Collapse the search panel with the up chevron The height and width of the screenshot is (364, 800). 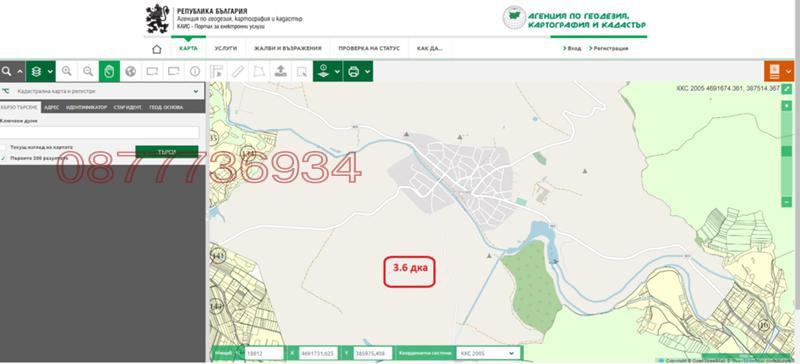(x=19, y=71)
